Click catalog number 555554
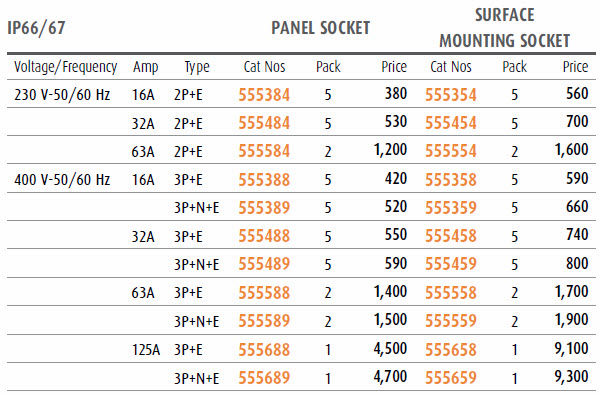 coord(451,151)
